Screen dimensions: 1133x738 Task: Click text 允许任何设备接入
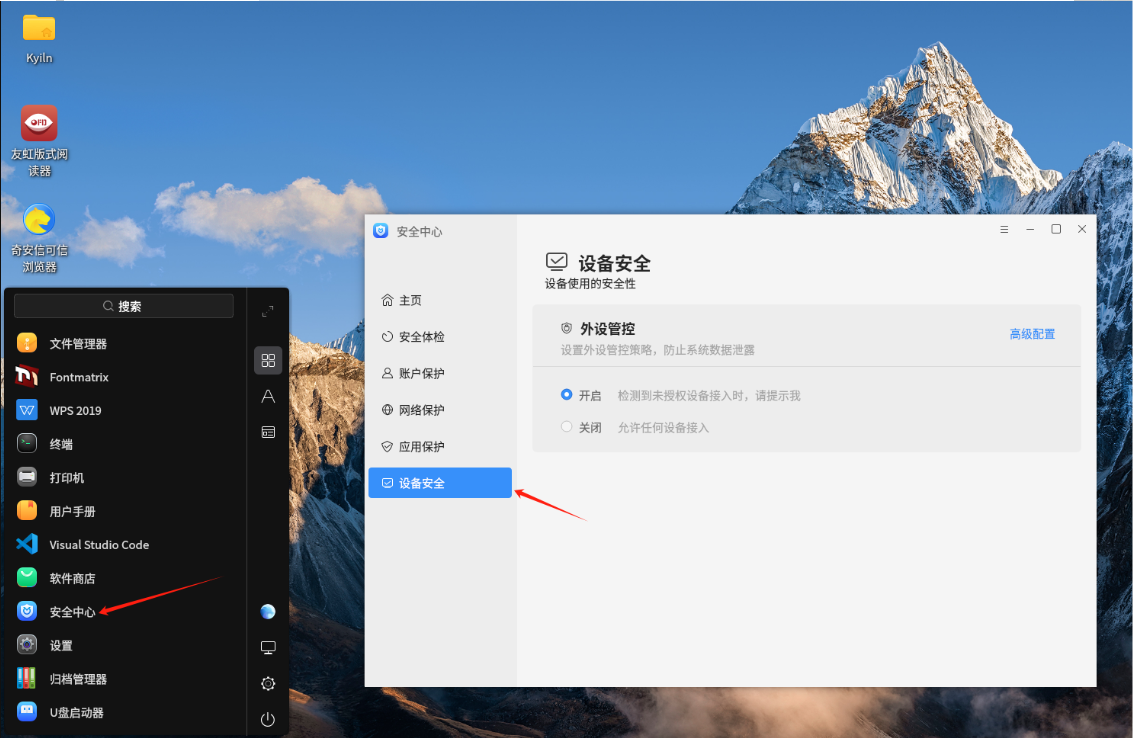[x=663, y=427]
